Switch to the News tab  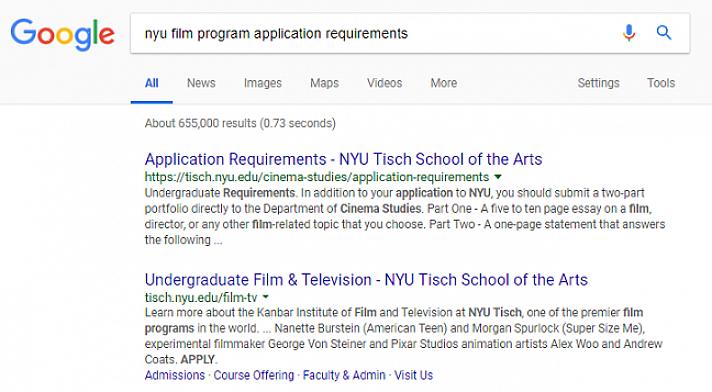(x=201, y=83)
